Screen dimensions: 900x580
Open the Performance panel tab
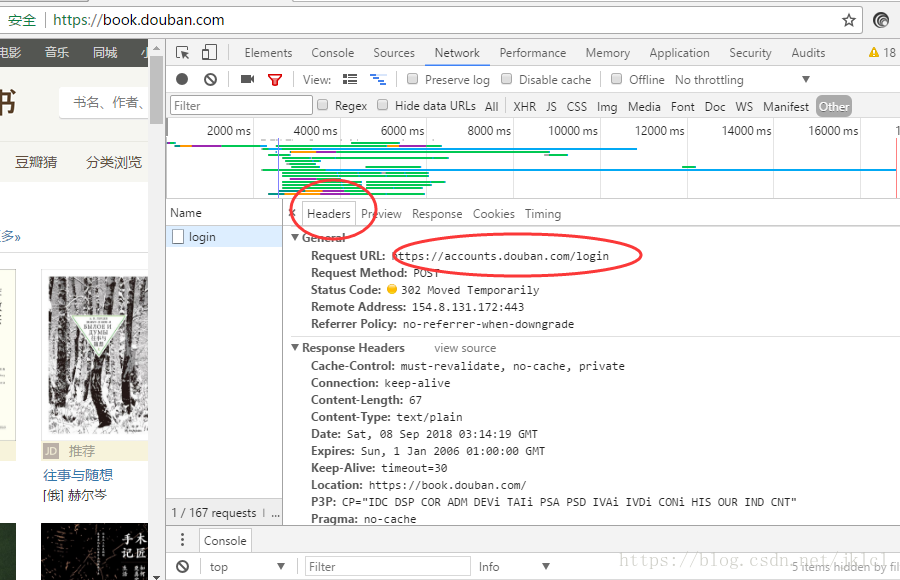533,53
